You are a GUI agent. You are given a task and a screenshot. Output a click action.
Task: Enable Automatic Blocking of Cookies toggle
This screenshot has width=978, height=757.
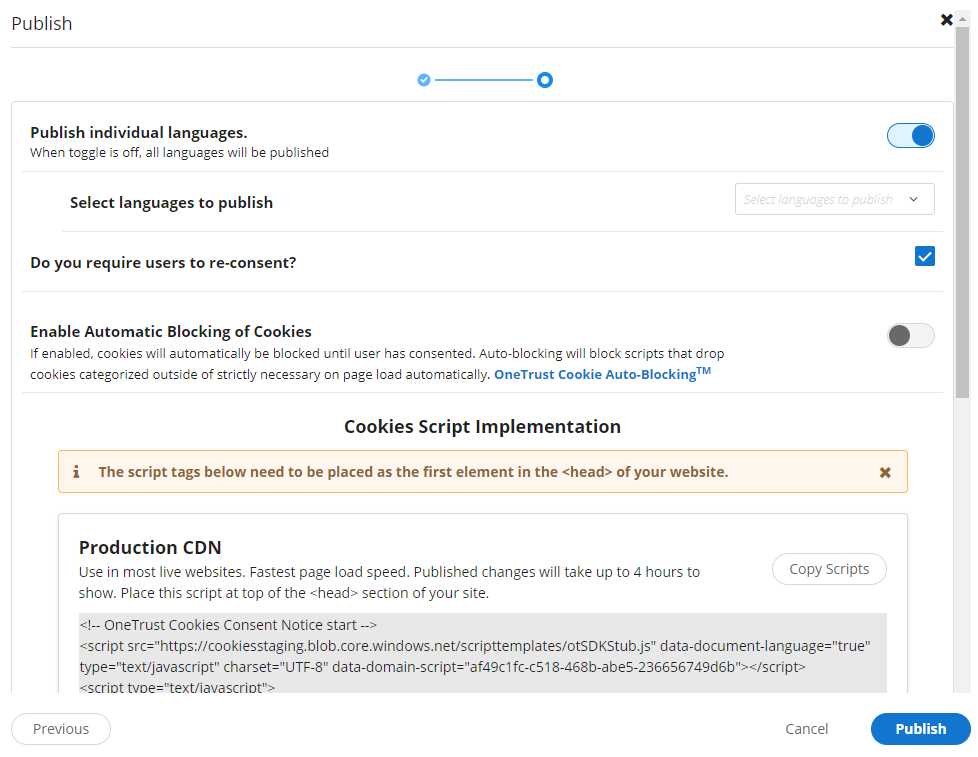911,335
